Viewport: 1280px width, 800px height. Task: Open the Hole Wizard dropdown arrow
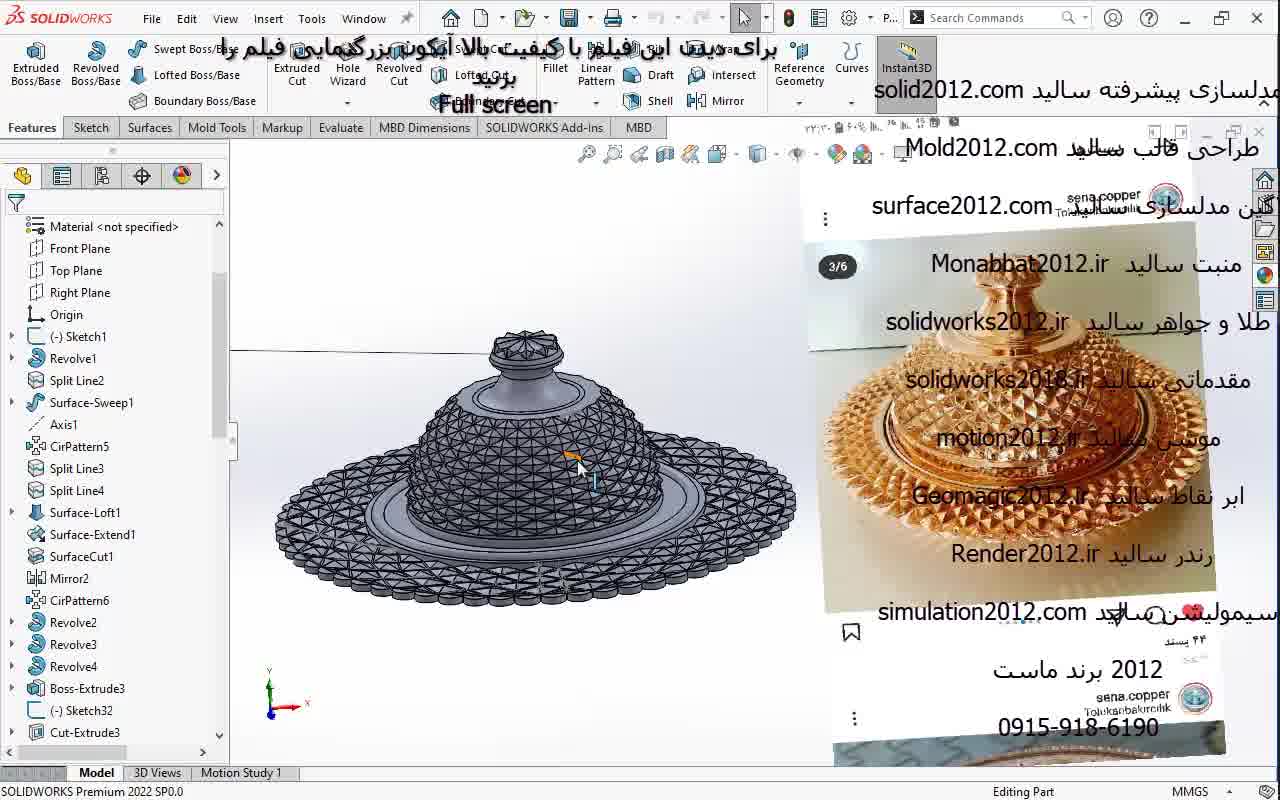click(348, 102)
